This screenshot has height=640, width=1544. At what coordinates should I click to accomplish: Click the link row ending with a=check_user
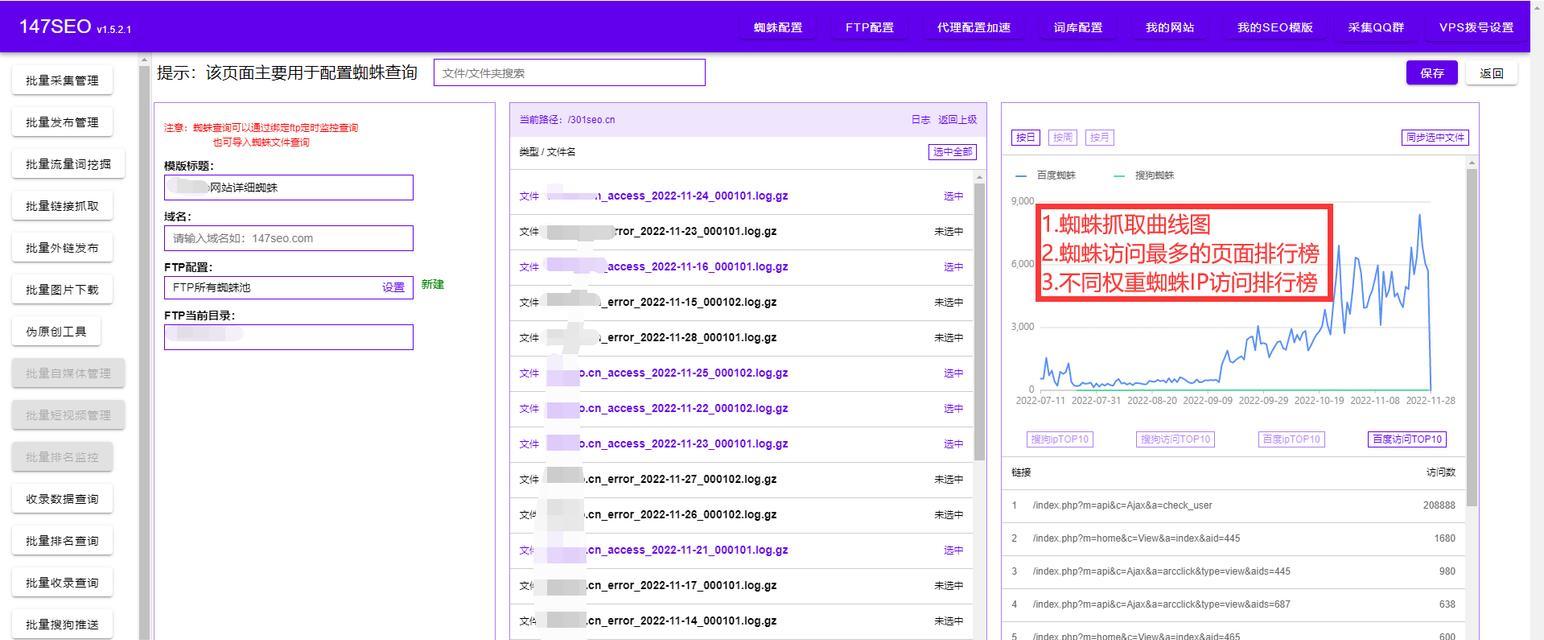1233,506
